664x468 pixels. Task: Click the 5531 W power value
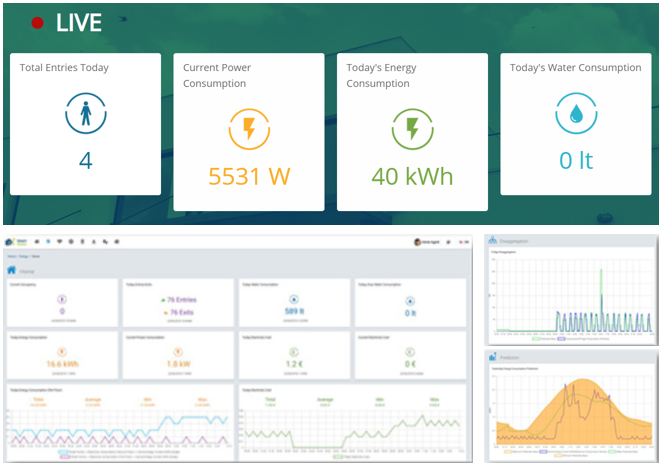(248, 177)
